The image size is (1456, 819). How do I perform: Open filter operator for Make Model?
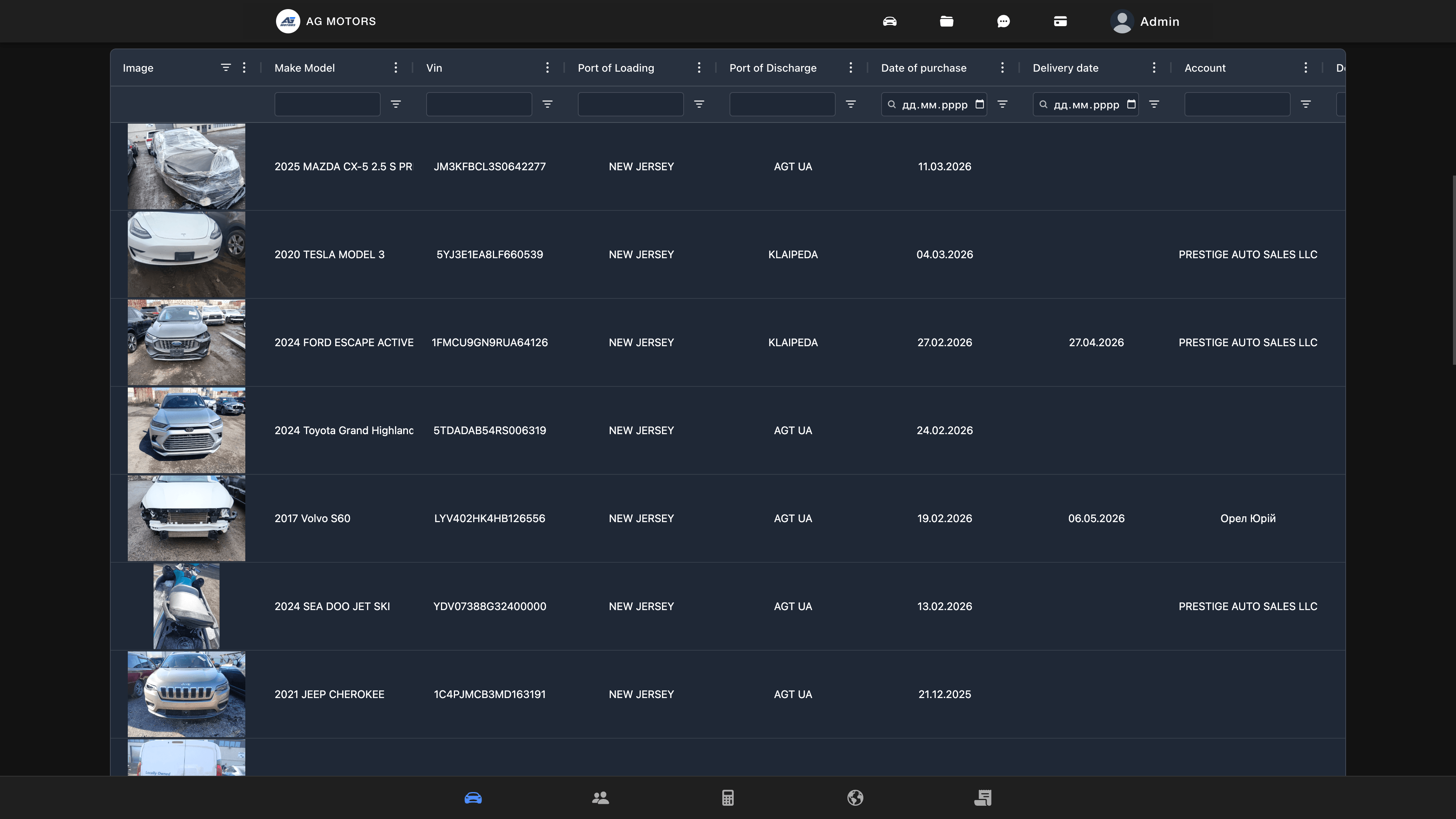point(395,104)
